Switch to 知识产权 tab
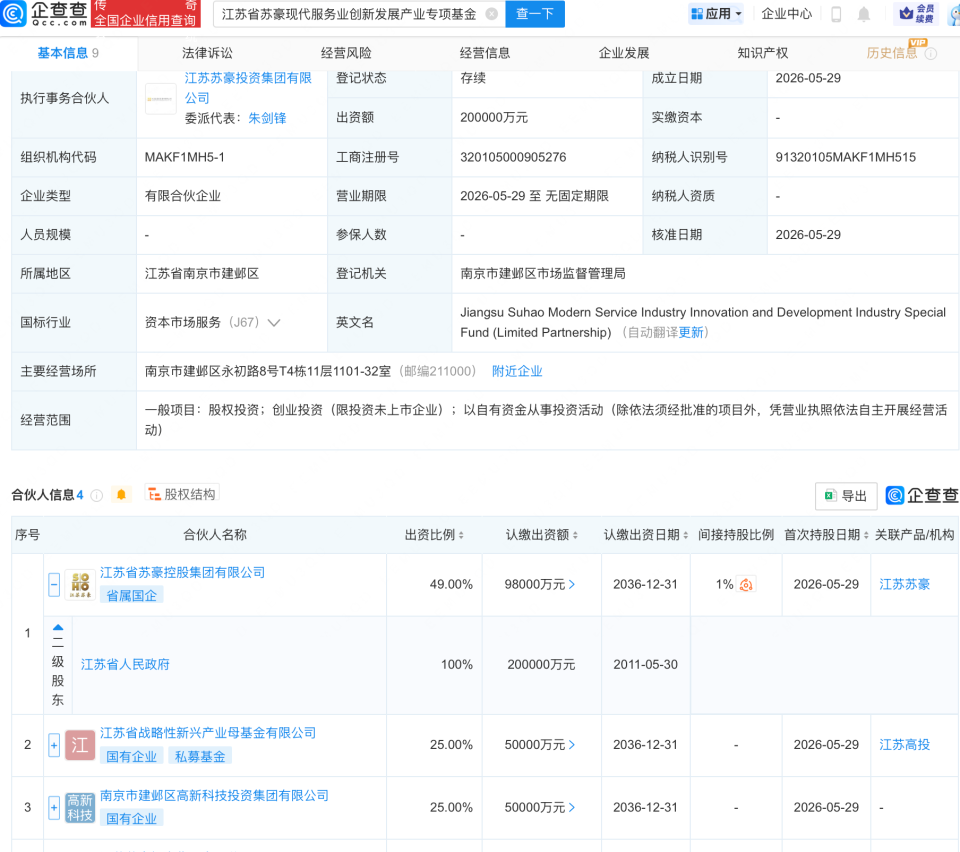 [x=763, y=54]
